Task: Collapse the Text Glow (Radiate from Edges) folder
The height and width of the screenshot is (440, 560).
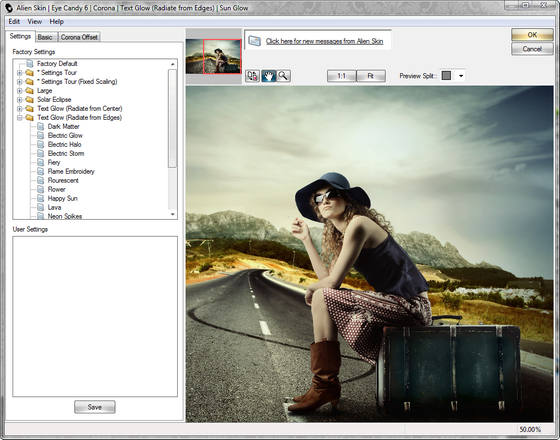Action: [x=20, y=118]
